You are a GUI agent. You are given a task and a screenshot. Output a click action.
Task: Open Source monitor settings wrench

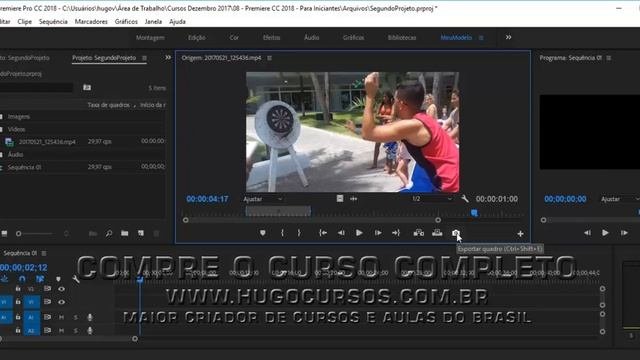coord(464,199)
